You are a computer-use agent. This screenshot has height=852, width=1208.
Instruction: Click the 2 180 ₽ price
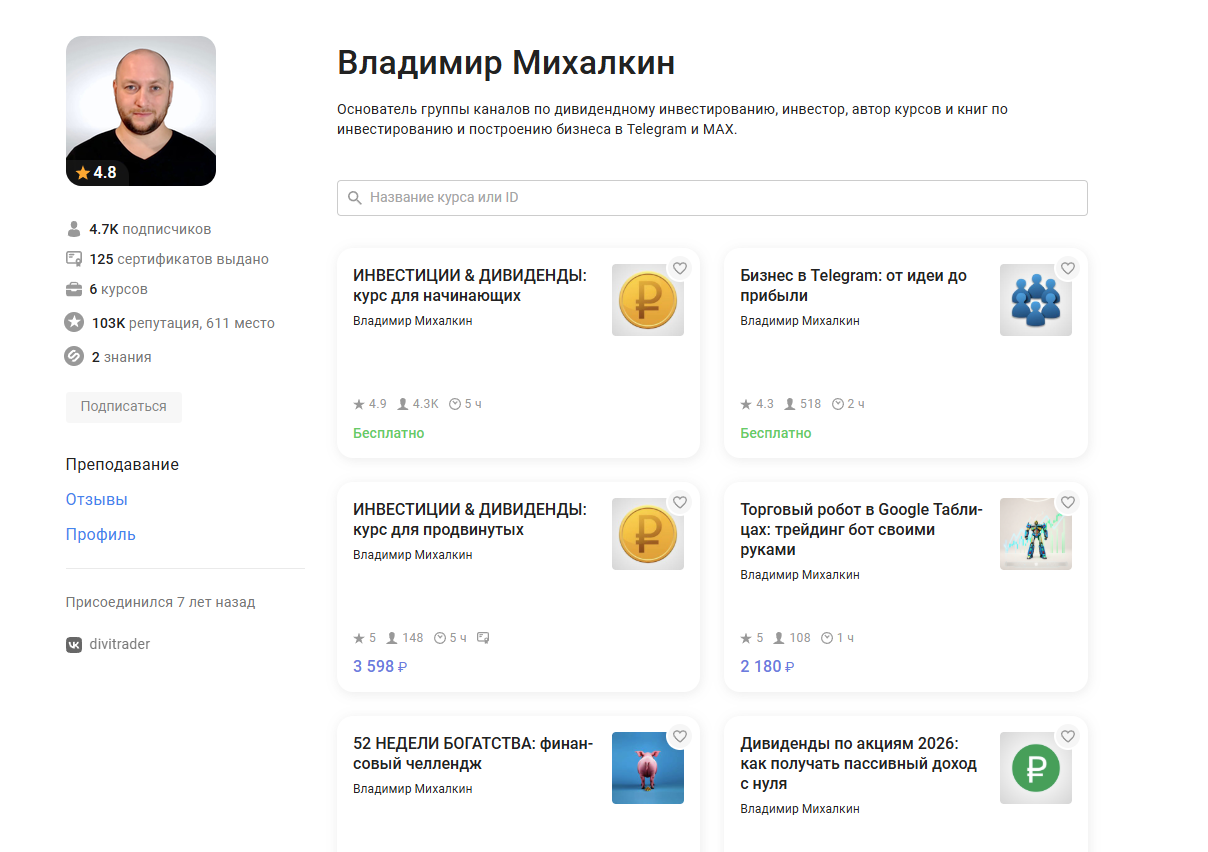pos(767,667)
